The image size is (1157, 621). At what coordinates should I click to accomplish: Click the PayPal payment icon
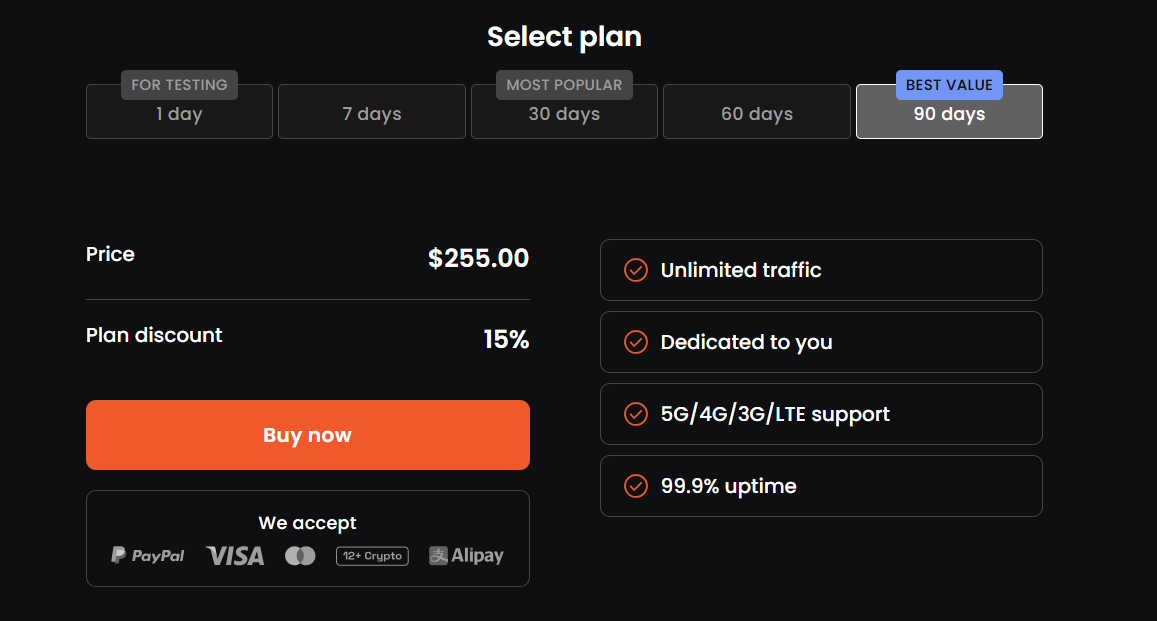[148, 555]
